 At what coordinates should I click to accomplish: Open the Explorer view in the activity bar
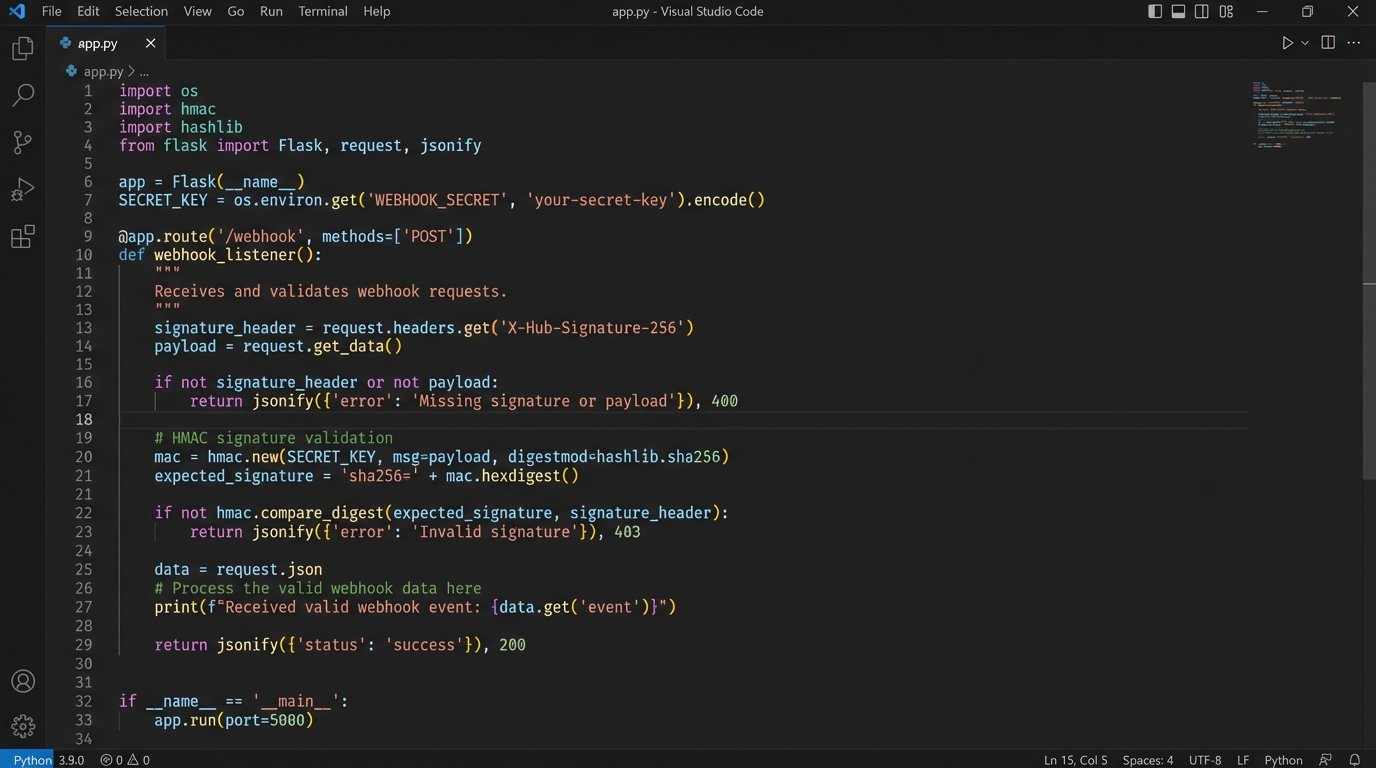[x=22, y=47]
